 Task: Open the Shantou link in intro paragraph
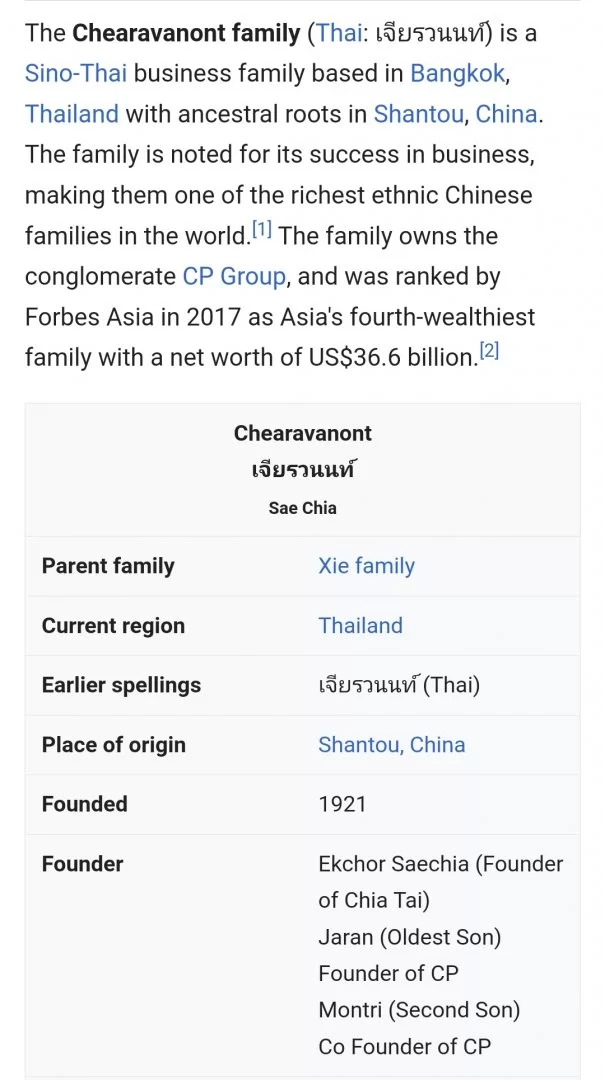point(418,114)
